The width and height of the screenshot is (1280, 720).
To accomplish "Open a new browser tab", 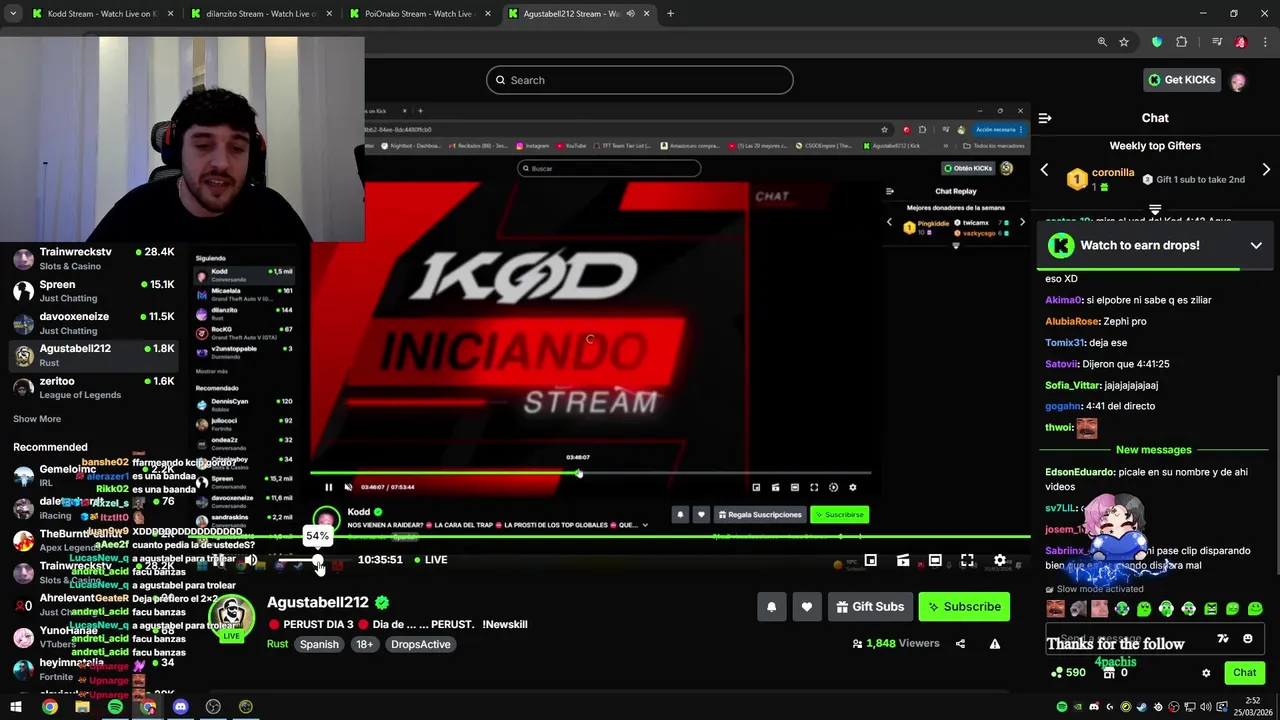I will coord(670,14).
